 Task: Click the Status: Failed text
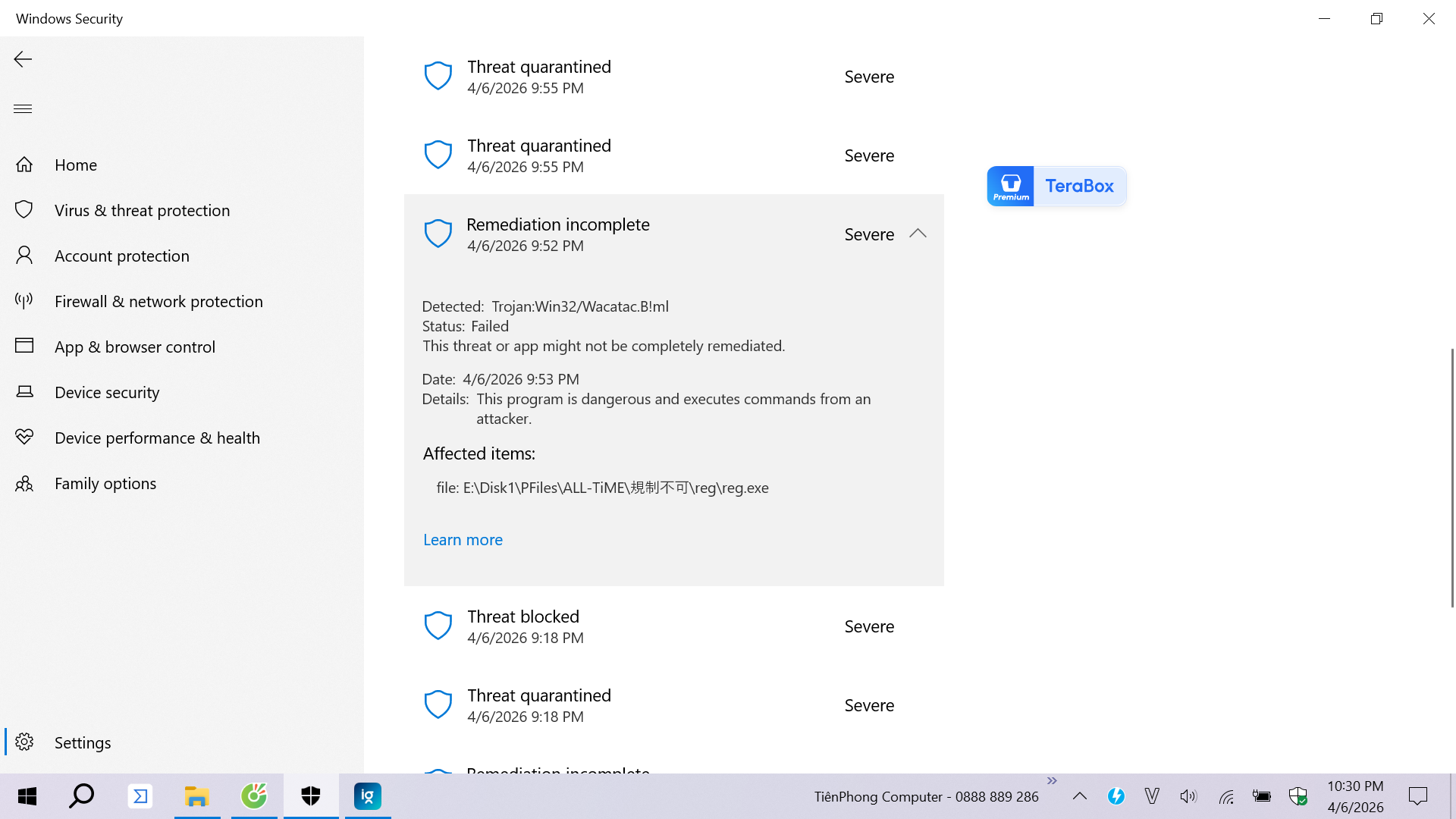pos(466,326)
